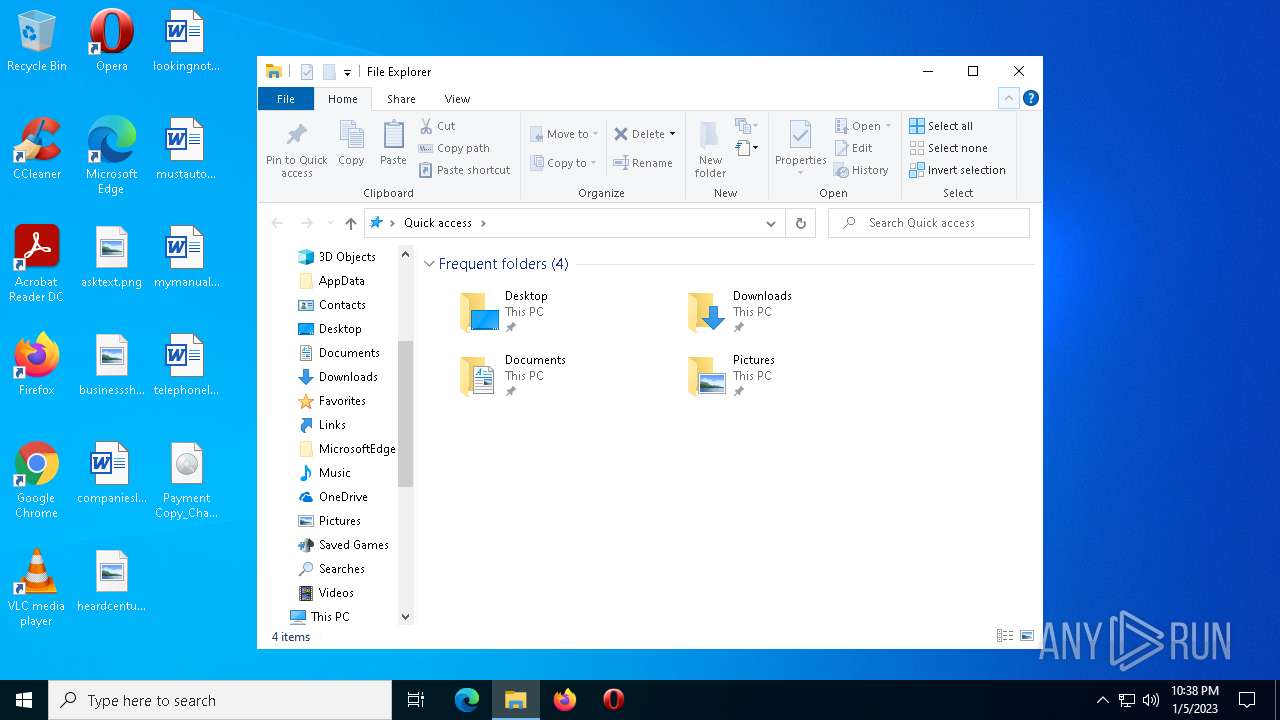The width and height of the screenshot is (1280, 720).
Task: Select Music in navigation pane
Action: [325, 473]
